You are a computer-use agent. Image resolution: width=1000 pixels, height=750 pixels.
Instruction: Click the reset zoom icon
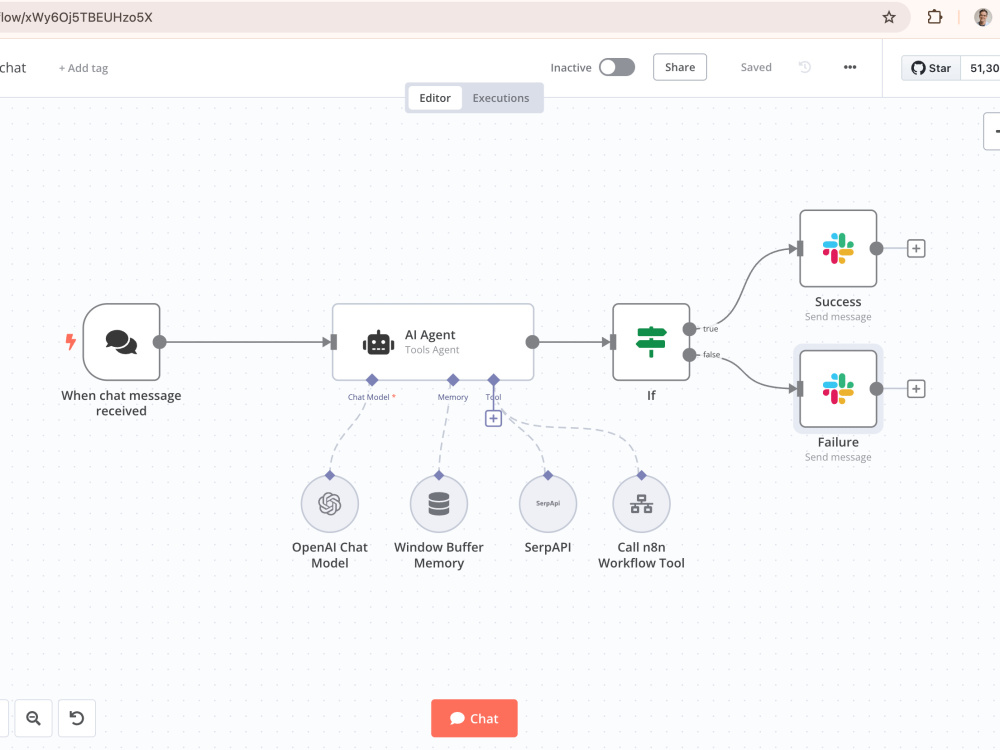[77, 718]
